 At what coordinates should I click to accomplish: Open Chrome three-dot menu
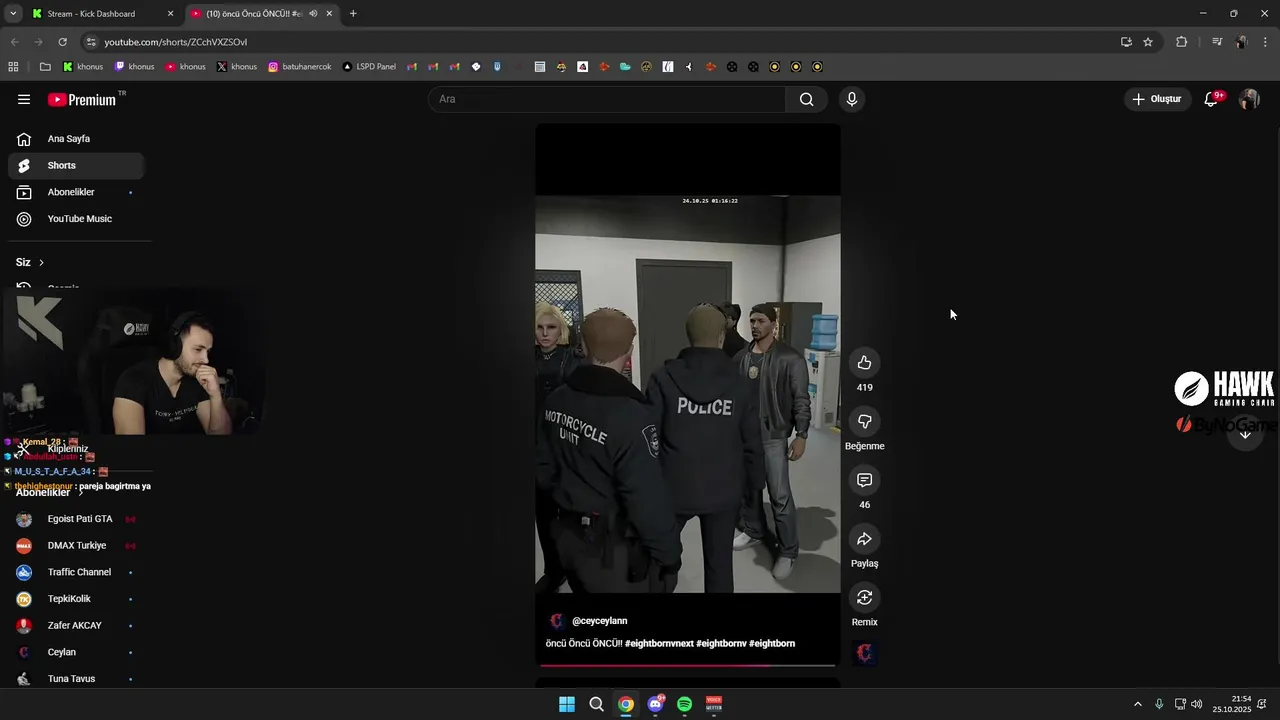coord(1266,42)
